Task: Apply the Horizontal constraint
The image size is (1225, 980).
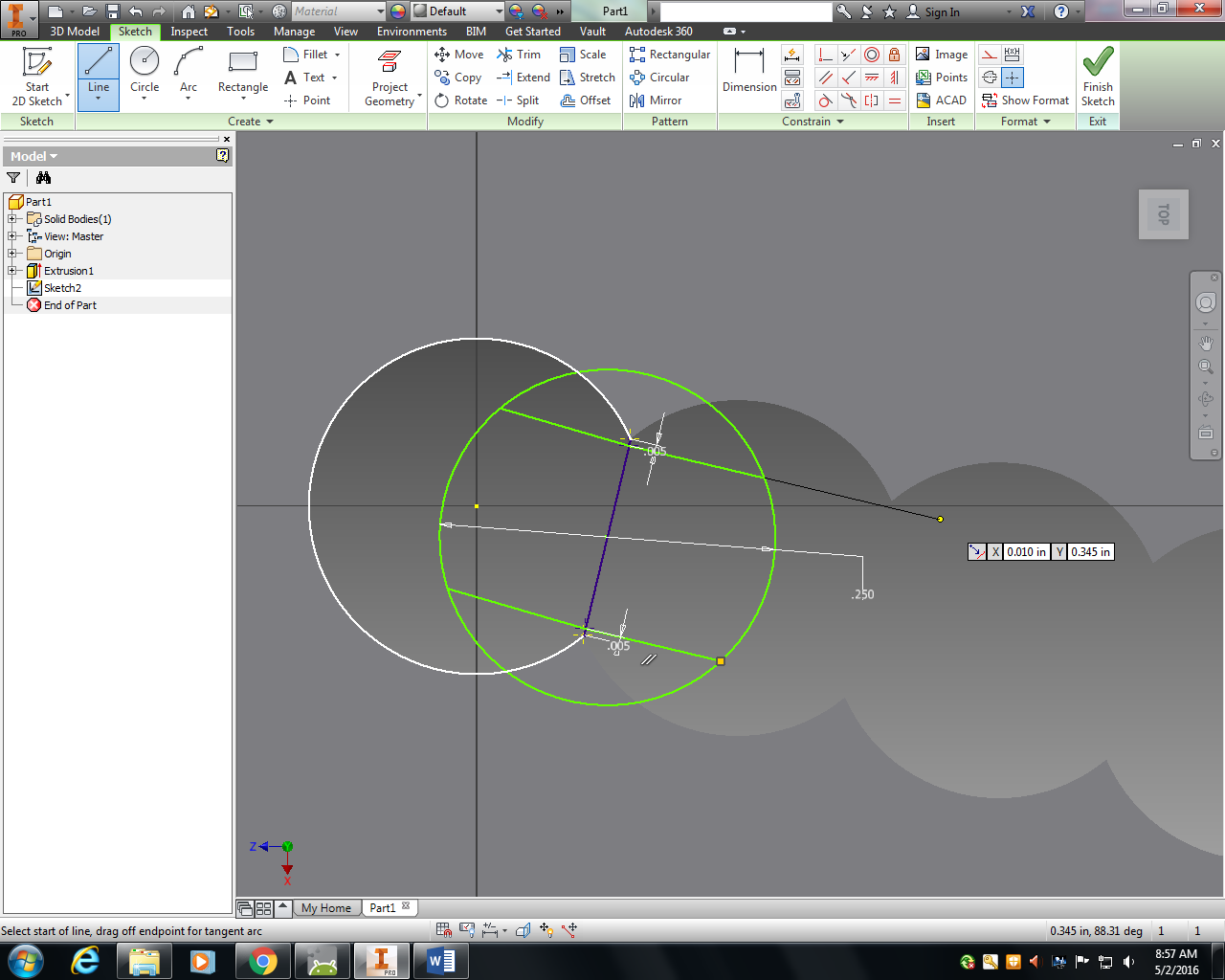Action: click(872, 78)
